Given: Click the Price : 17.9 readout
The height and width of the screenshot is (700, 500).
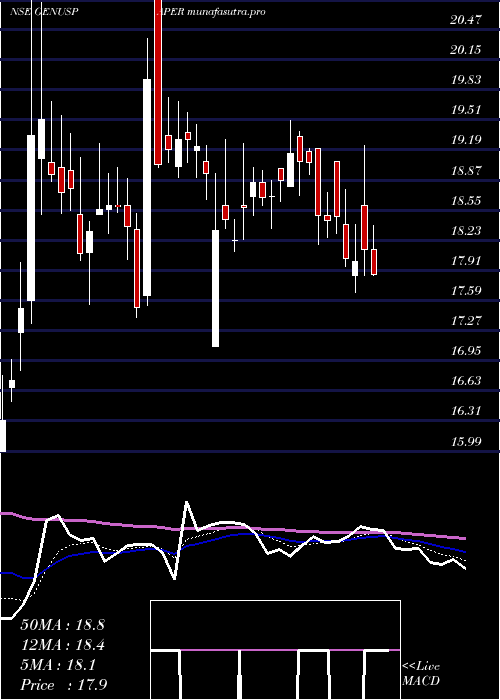Looking at the screenshot, I should [x=64, y=685].
